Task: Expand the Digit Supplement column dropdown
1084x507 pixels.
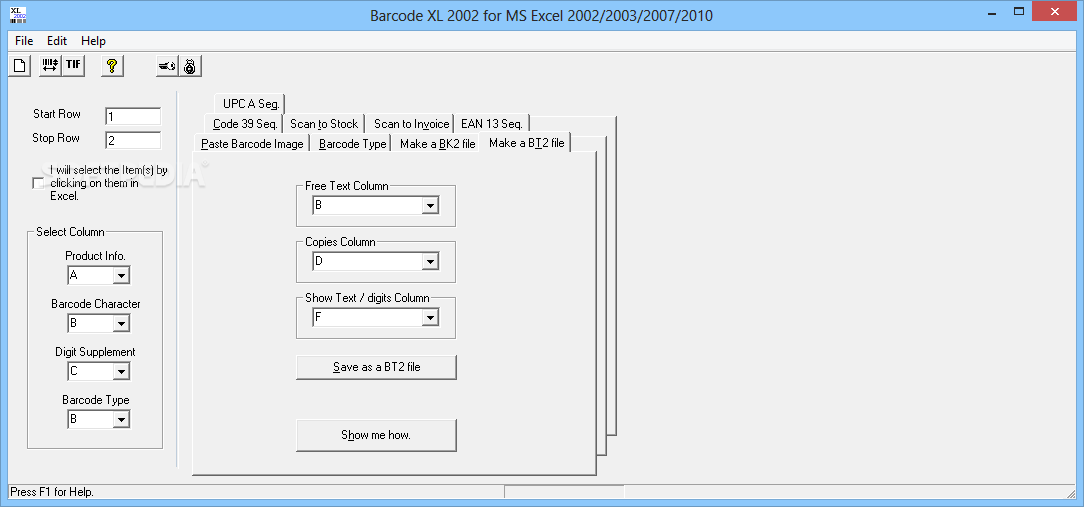Action: tap(121, 371)
